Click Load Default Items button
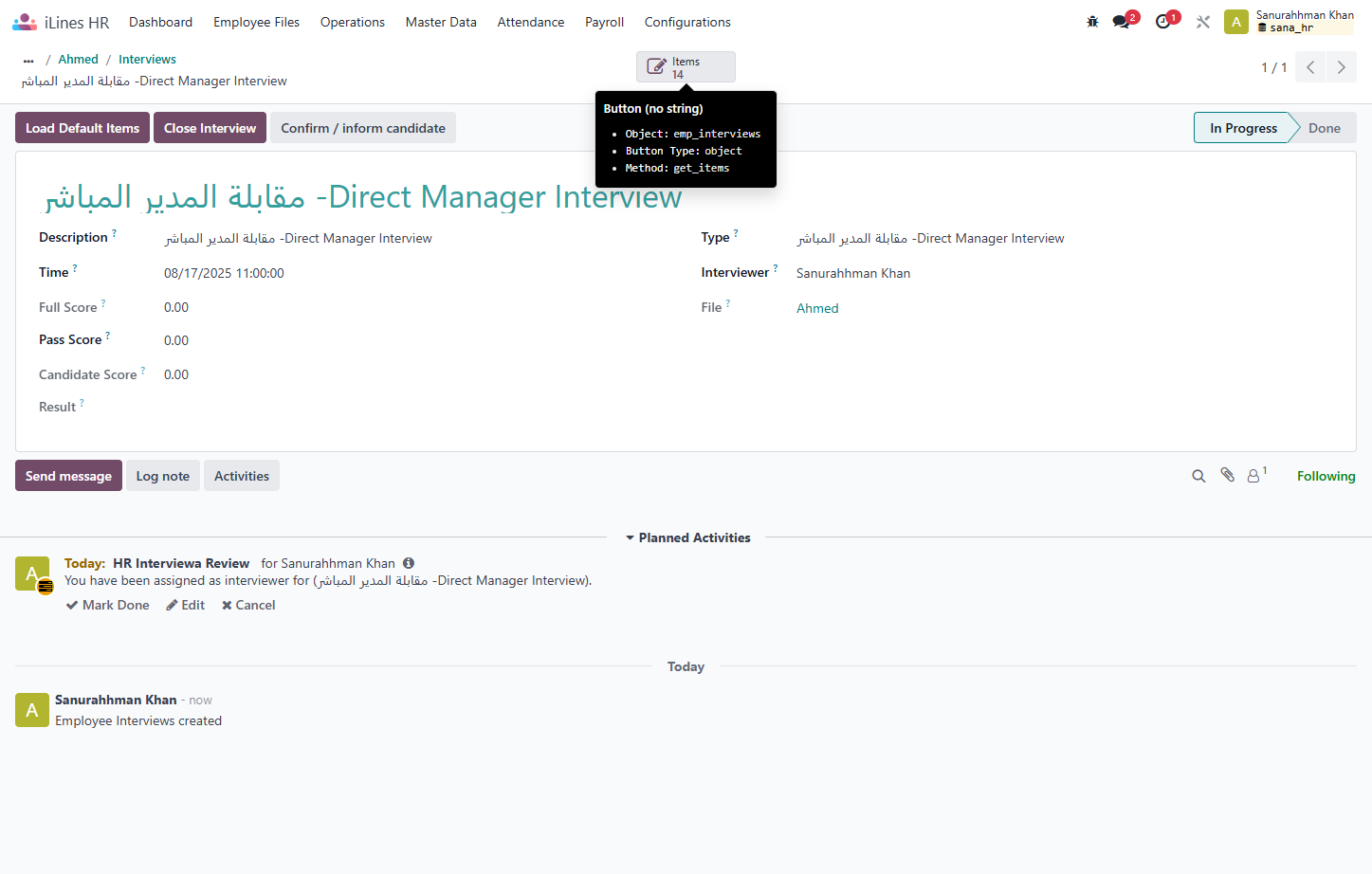The width and height of the screenshot is (1372, 874). click(x=82, y=128)
